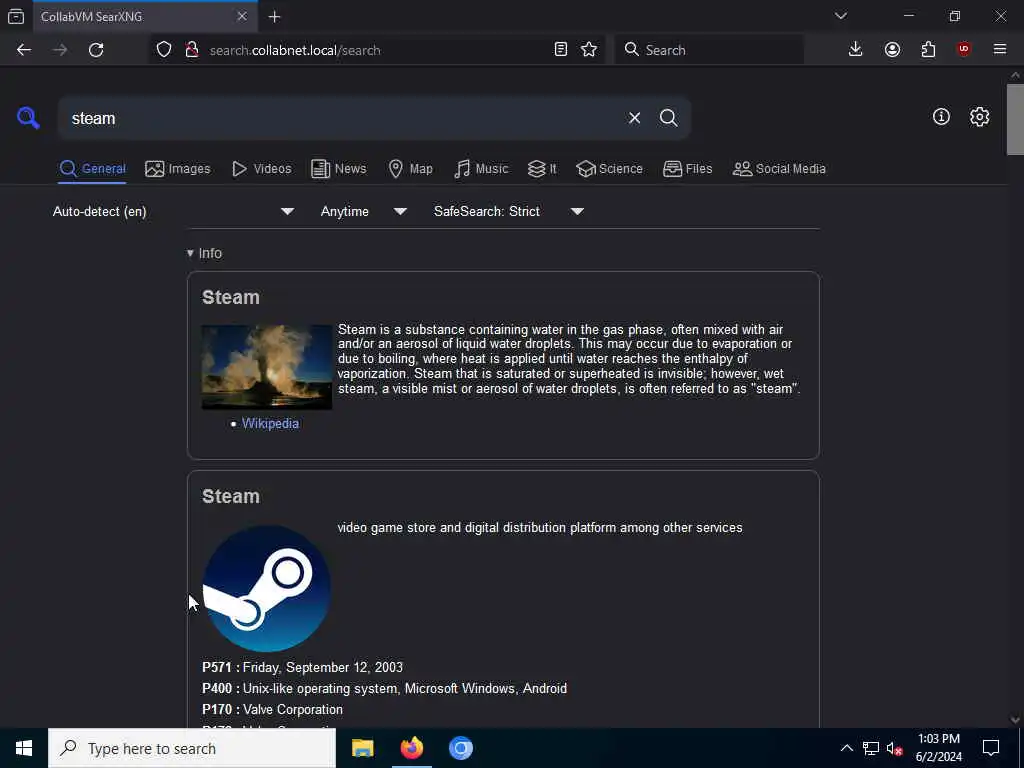This screenshot has width=1024, height=768.
Task: Click the muted volume tray icon
Action: [x=894, y=748]
